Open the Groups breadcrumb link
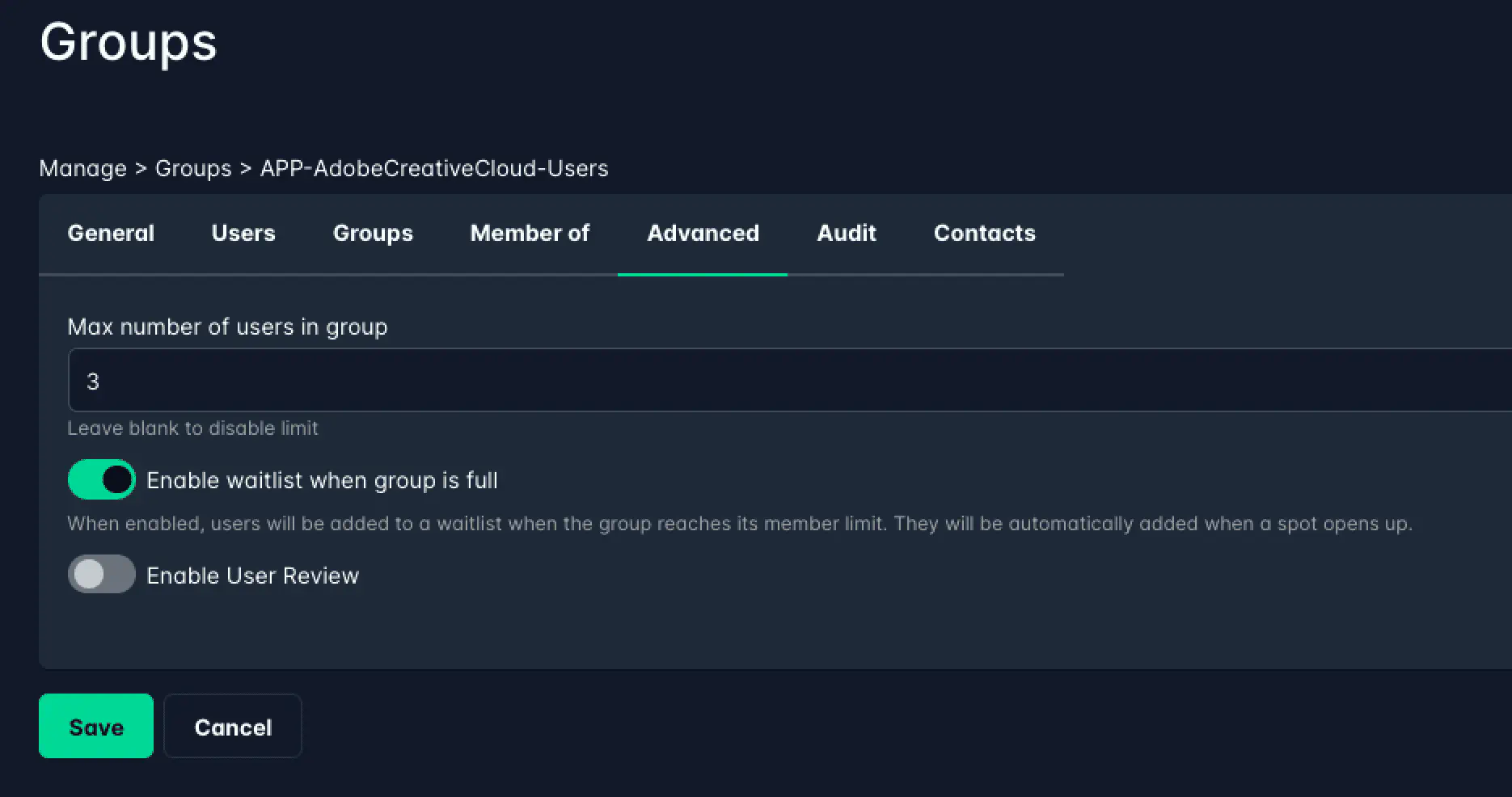 193,168
